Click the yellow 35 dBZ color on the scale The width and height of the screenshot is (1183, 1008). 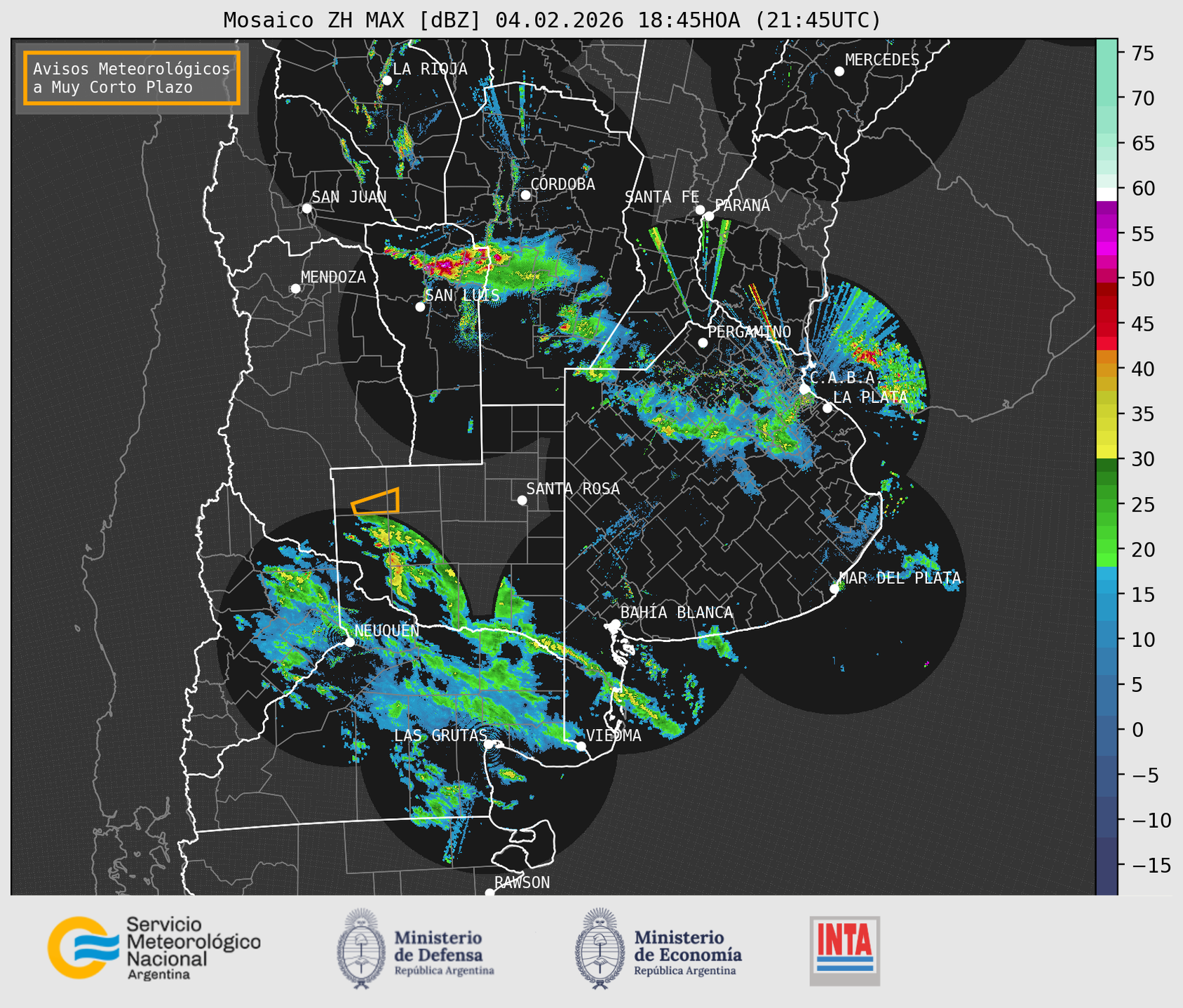coord(1107,414)
